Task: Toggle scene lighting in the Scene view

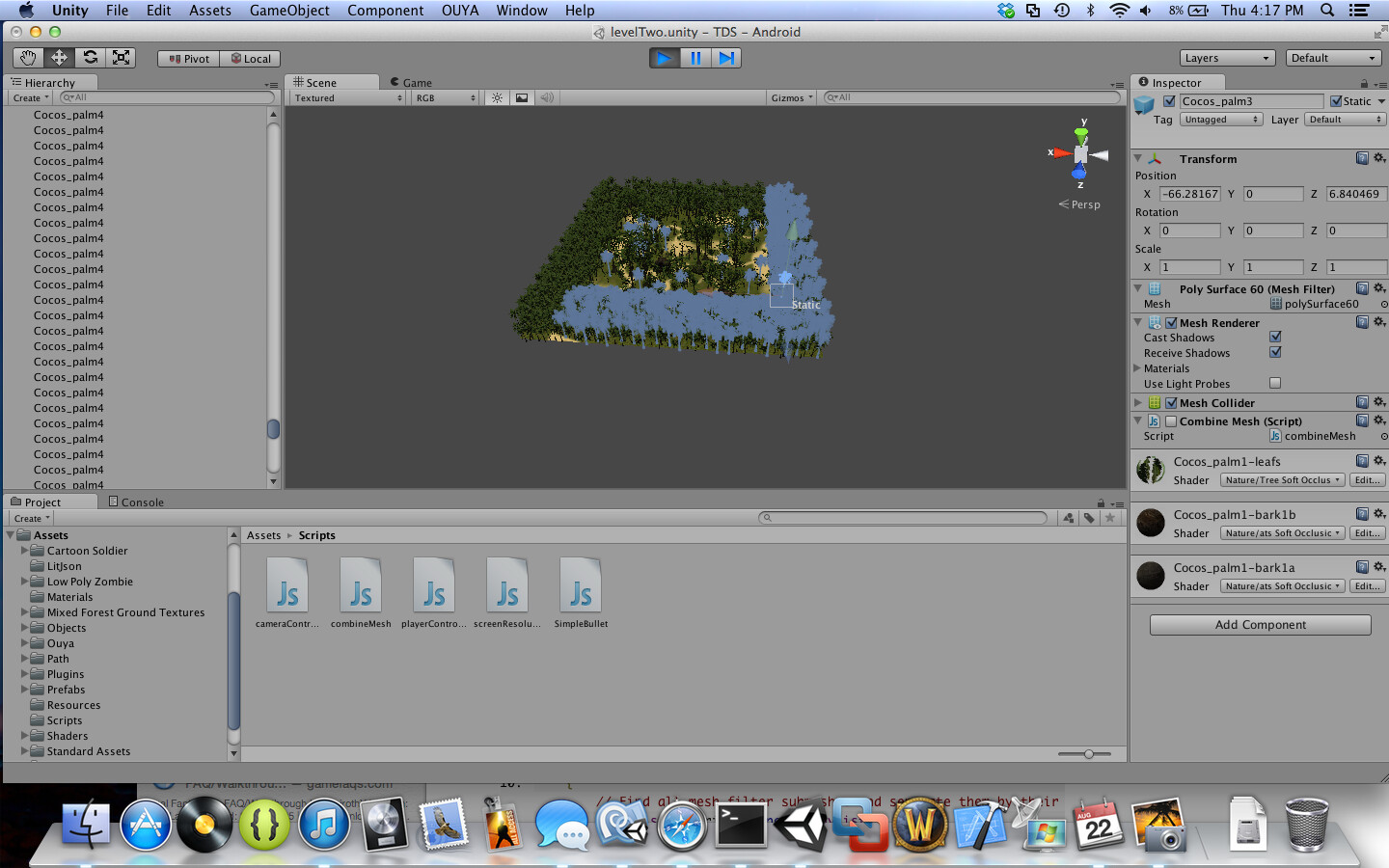Action: (x=495, y=96)
